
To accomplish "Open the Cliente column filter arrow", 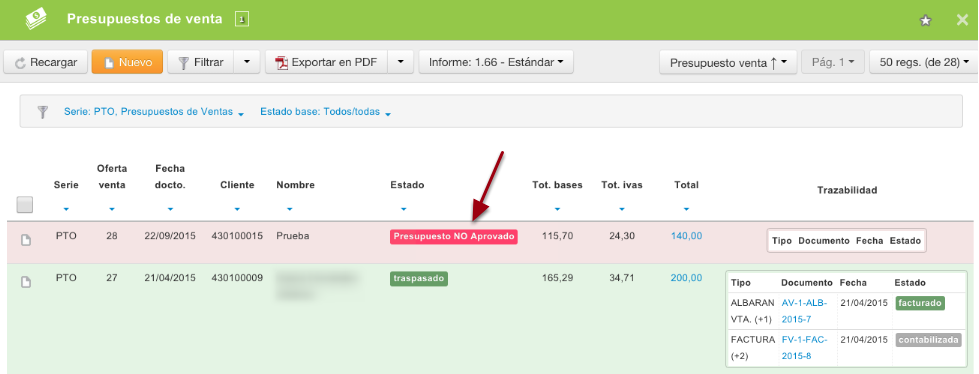I will [237, 209].
